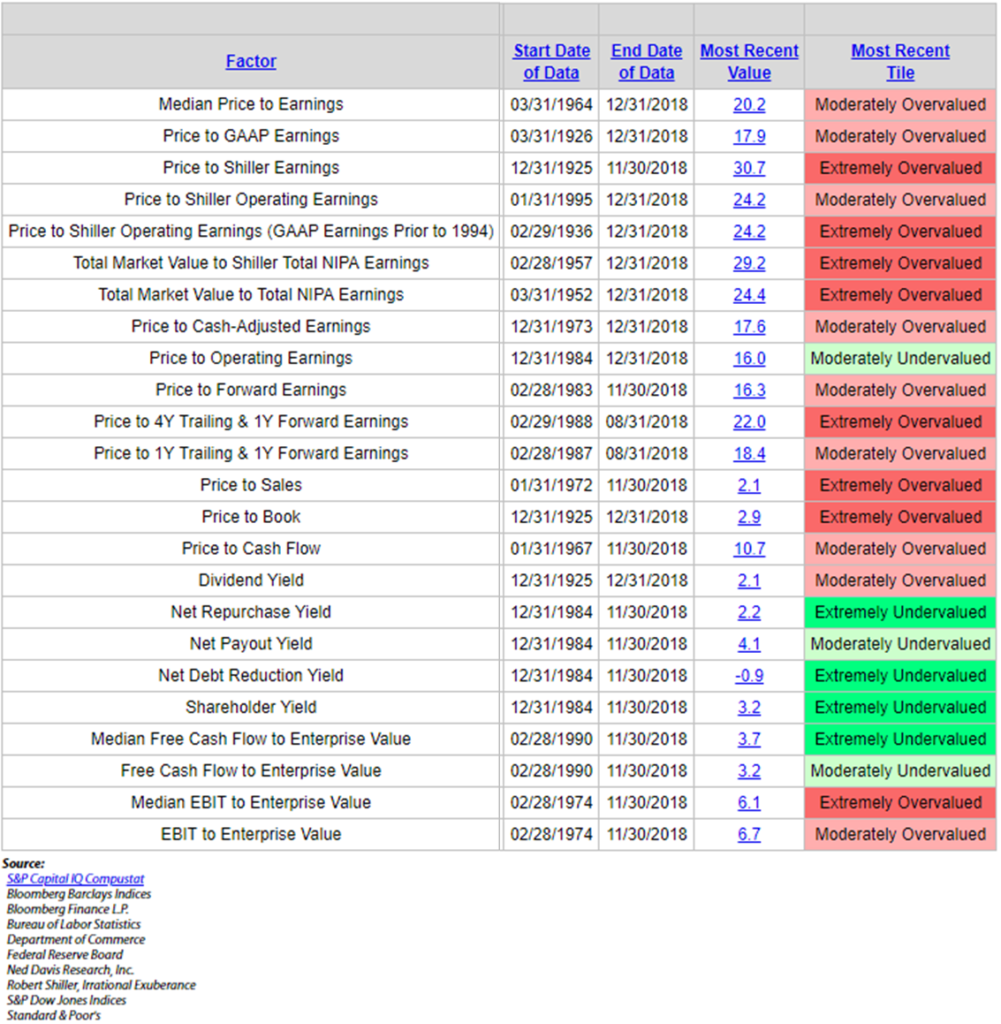Click the green tile for Net Repurchase Yield

click(900, 612)
